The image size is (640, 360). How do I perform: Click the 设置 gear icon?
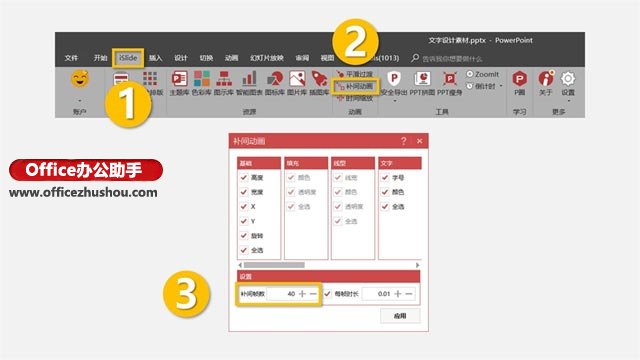click(x=568, y=79)
